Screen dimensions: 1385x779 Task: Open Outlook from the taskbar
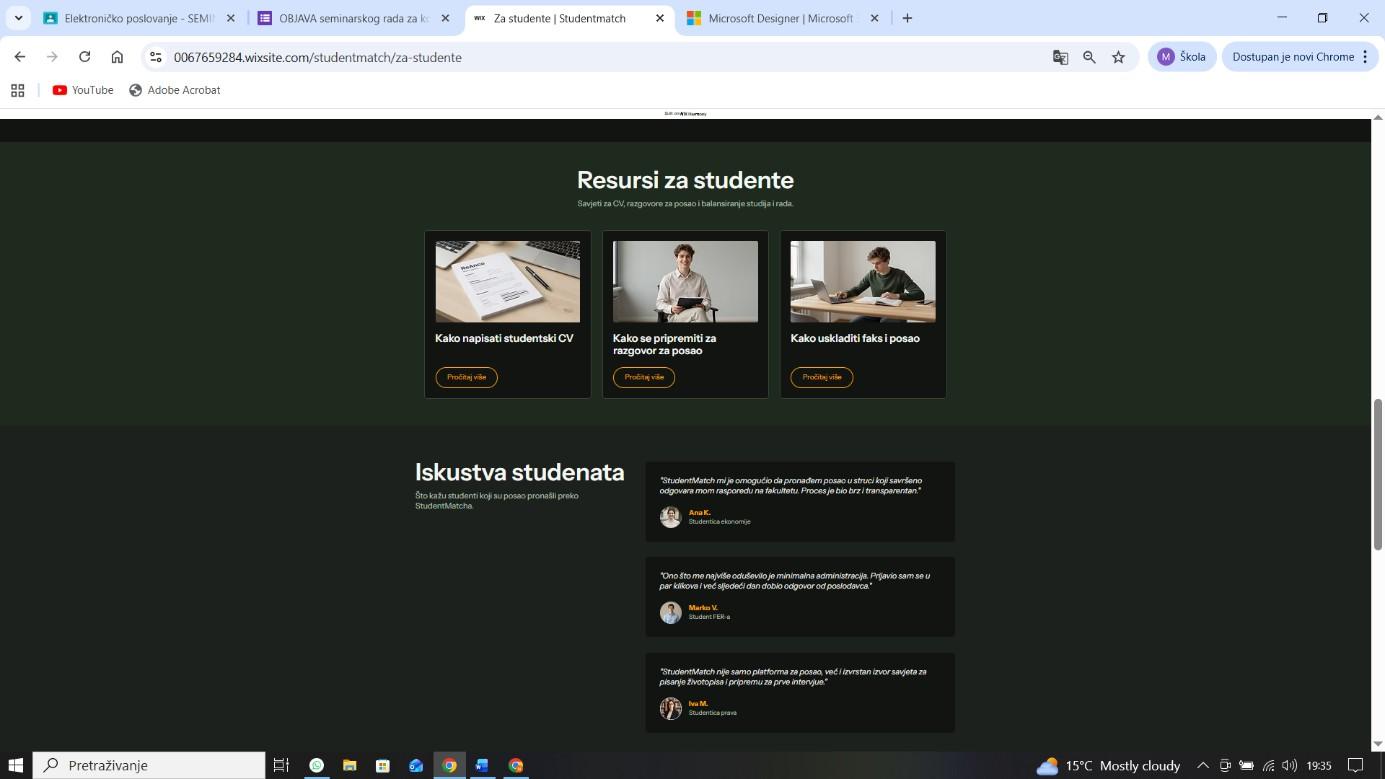coord(416,765)
